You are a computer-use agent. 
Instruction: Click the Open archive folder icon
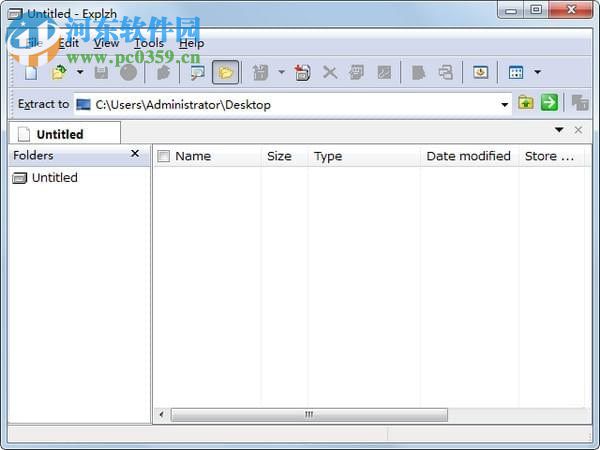pos(59,72)
